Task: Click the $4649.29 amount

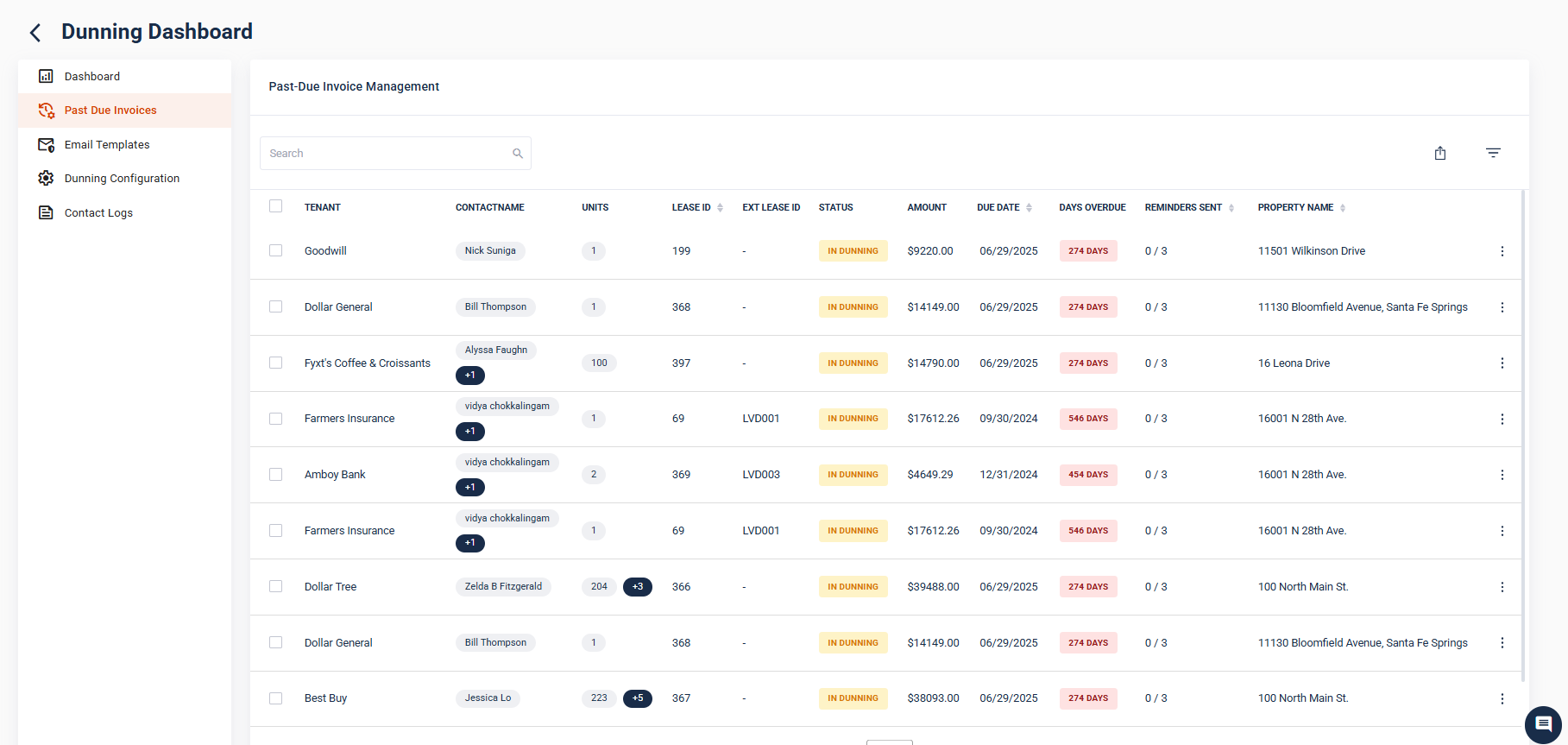Action: (x=930, y=475)
